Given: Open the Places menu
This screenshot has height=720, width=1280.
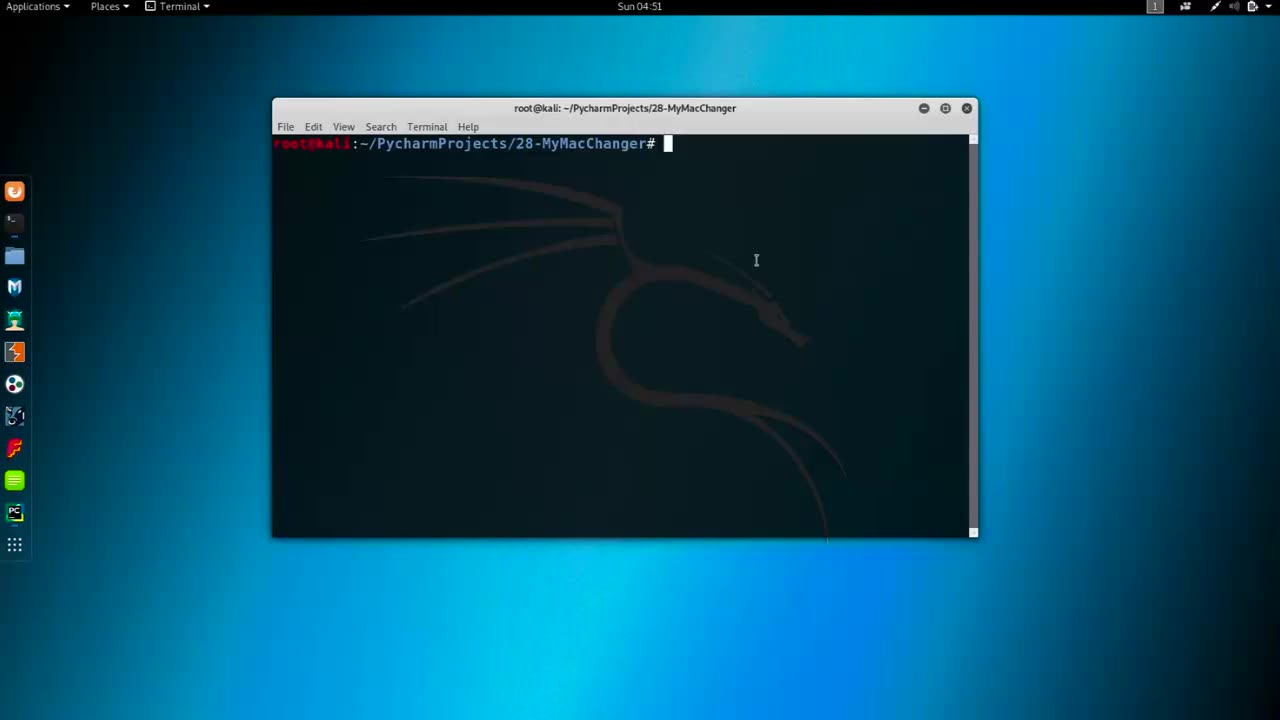Looking at the screenshot, I should [110, 6].
